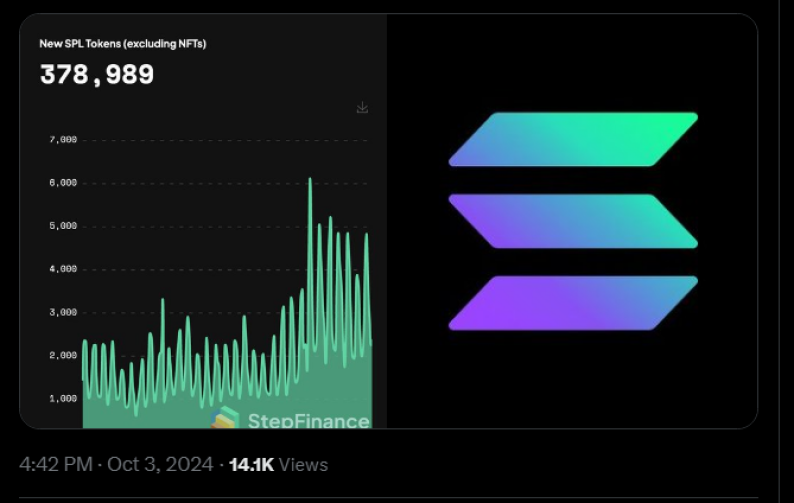Image resolution: width=794 pixels, height=503 pixels.
Task: Click the StepFinance logo icon watermark
Action: pyautogui.click(x=226, y=419)
